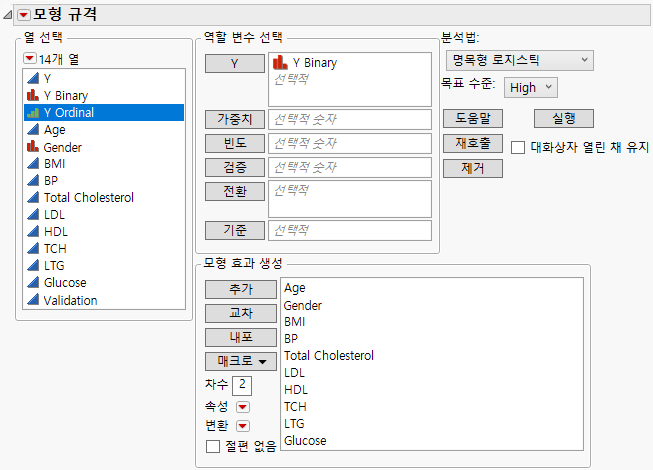Image resolution: width=653 pixels, height=470 pixels.
Task: Open the 매크로 dropdown button
Action: click(x=241, y=361)
